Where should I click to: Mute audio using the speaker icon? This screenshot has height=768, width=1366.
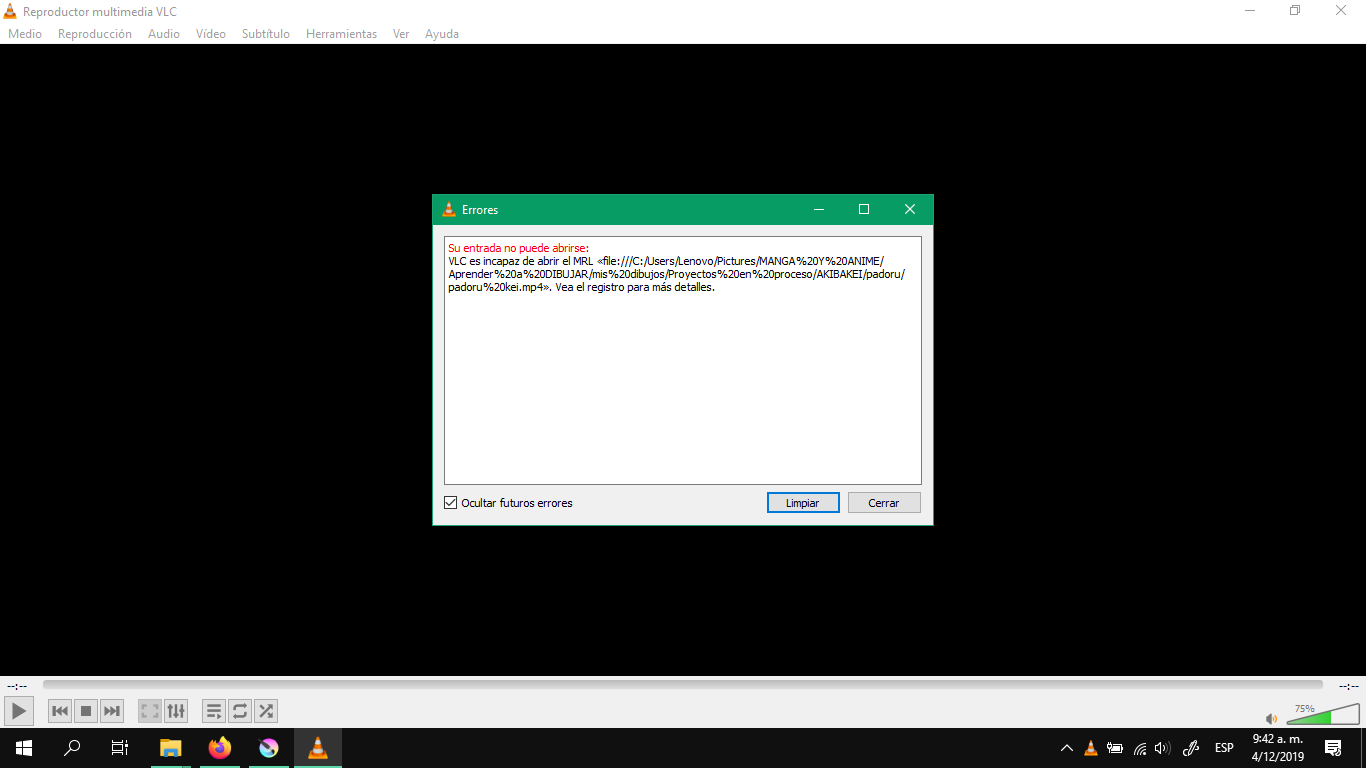pyautogui.click(x=1271, y=718)
